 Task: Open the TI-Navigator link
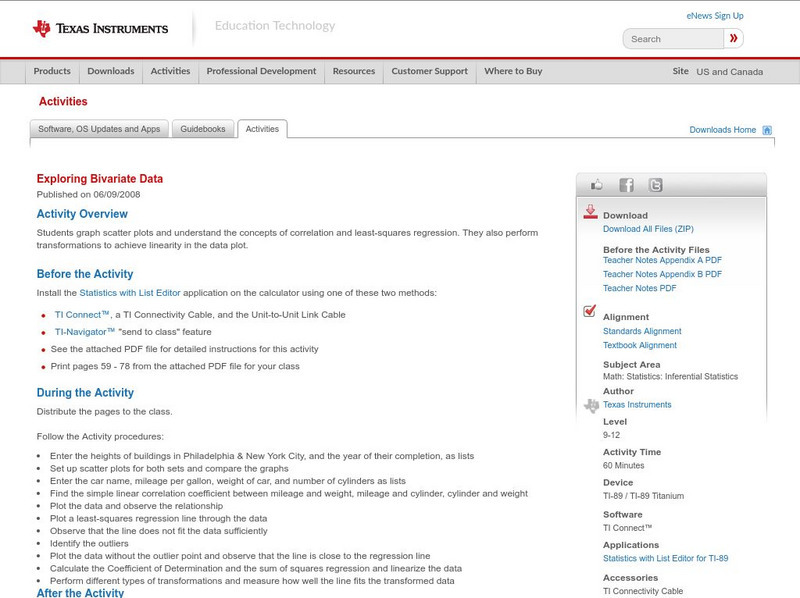tap(85, 332)
